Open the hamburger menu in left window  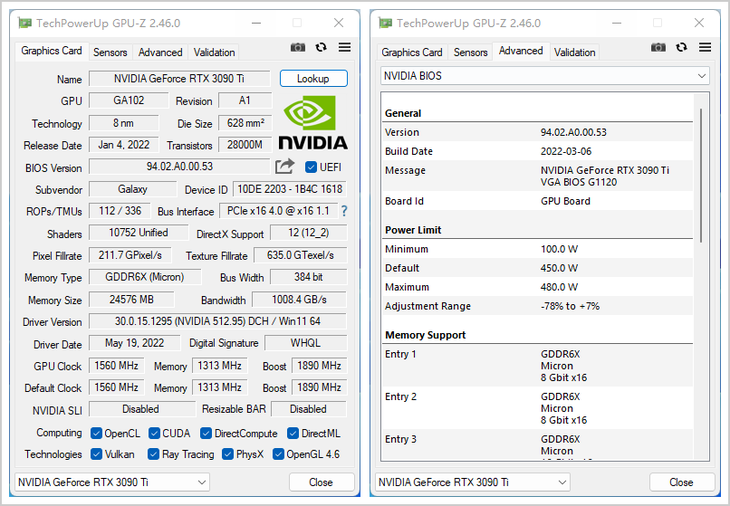(344, 47)
